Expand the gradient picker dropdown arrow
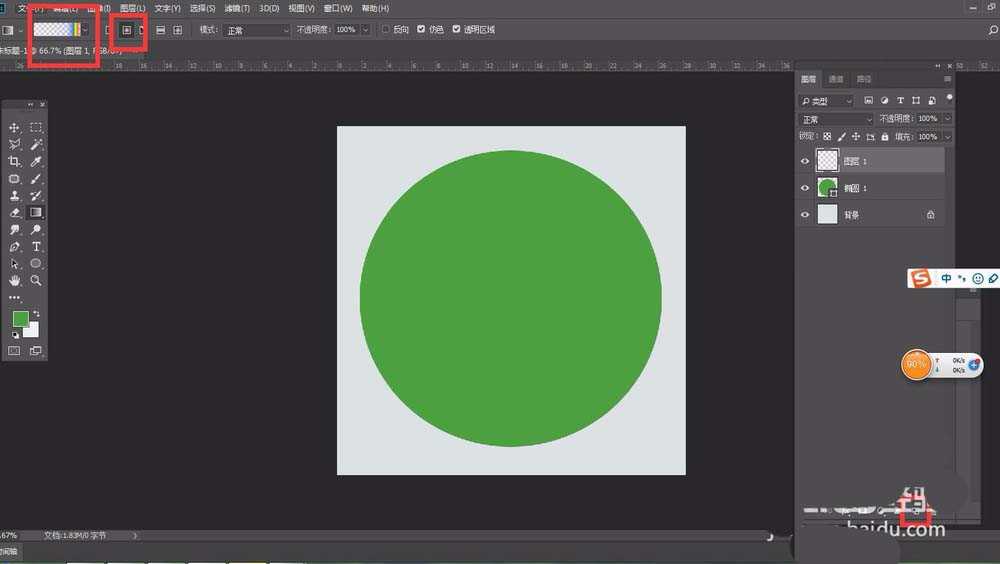The height and width of the screenshot is (564, 1000). coord(86,30)
